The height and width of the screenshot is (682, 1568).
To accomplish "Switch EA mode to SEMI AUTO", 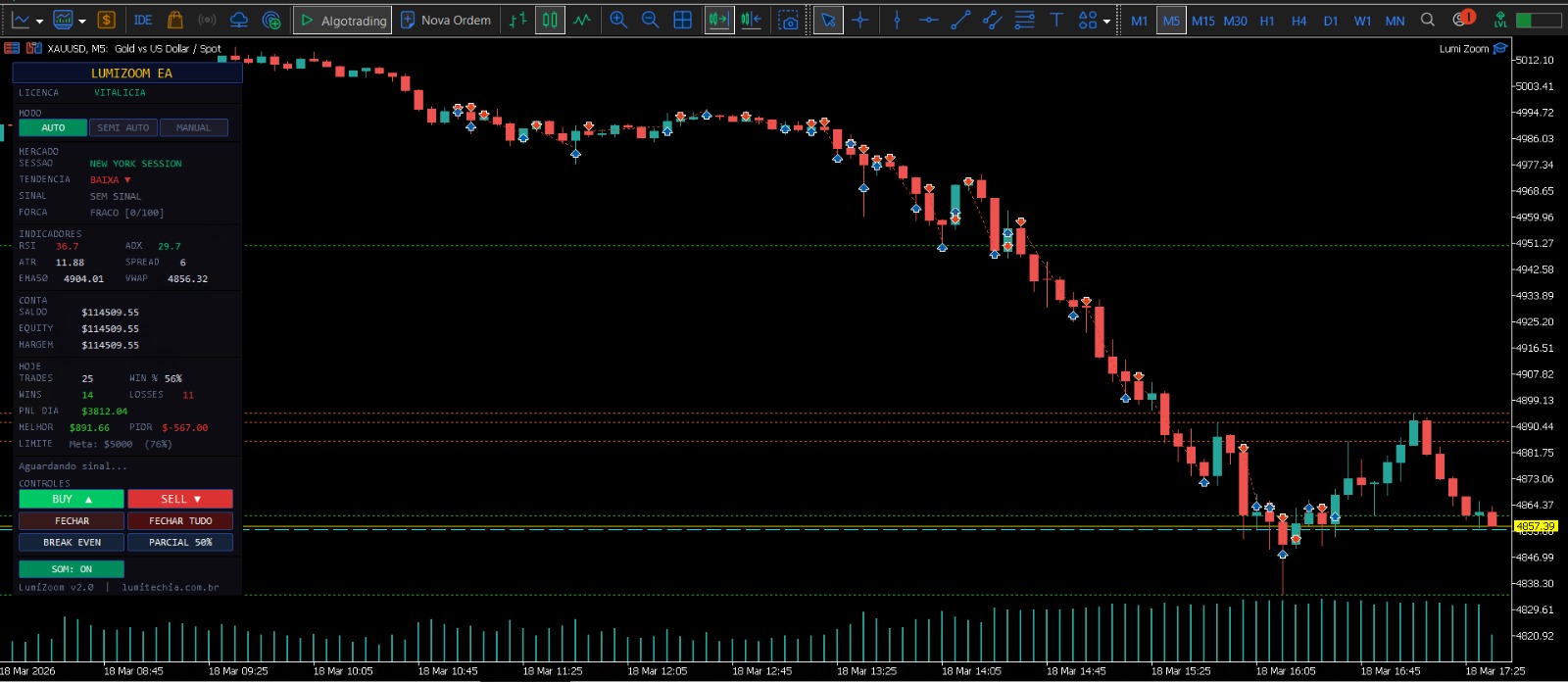I will tap(123, 127).
